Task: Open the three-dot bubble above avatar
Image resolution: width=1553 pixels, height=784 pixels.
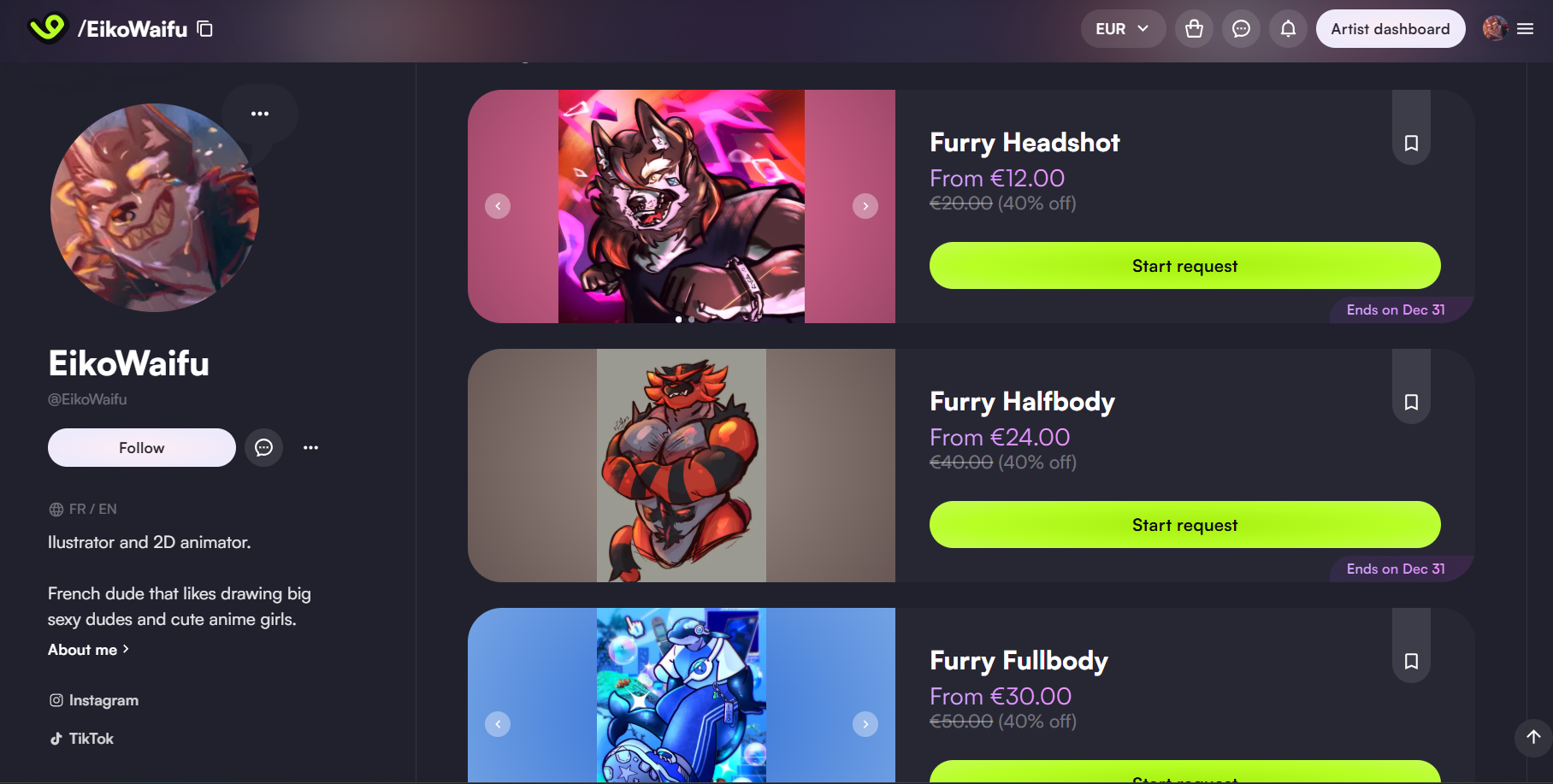Action: 260,114
